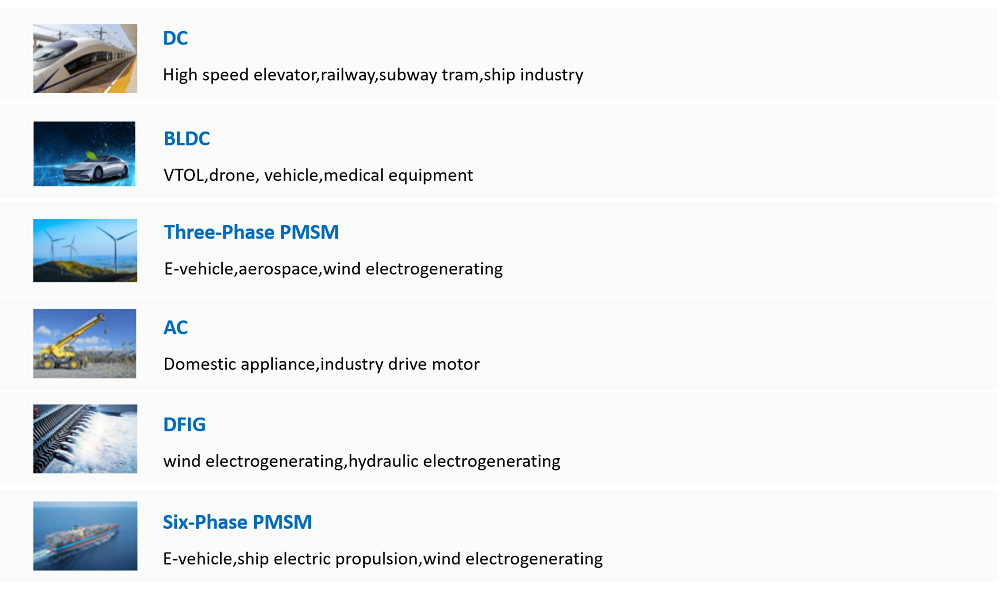Click the High speed elevator description text
The width and height of the screenshot is (1000, 596).
point(373,75)
